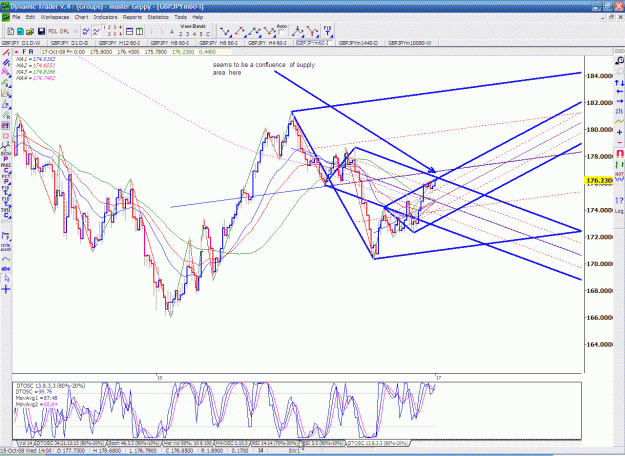Click the magenta zigzag swing icon
The image size is (625, 456).
tap(96, 31)
